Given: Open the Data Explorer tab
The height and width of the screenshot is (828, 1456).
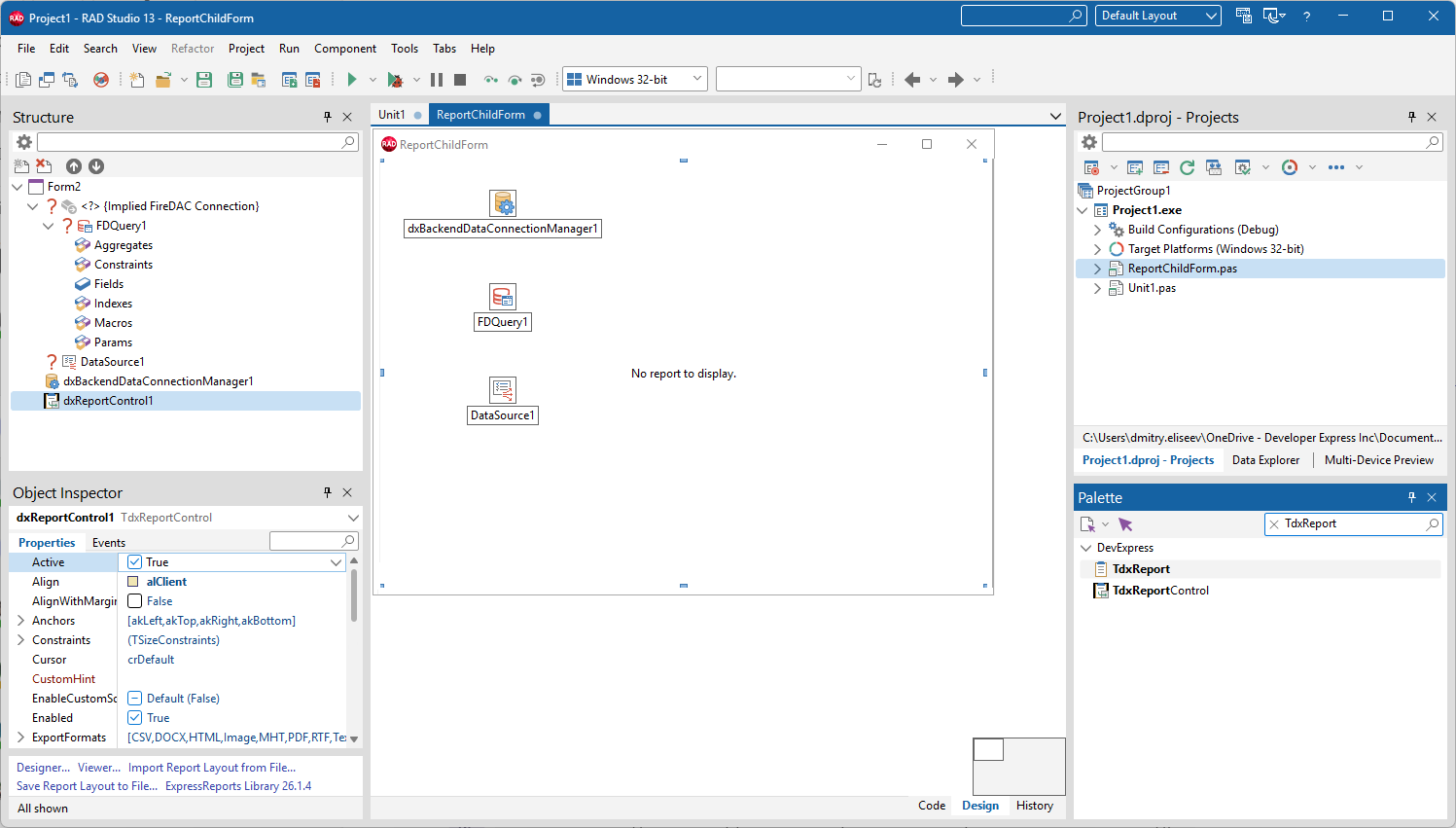Looking at the screenshot, I should point(1265,460).
